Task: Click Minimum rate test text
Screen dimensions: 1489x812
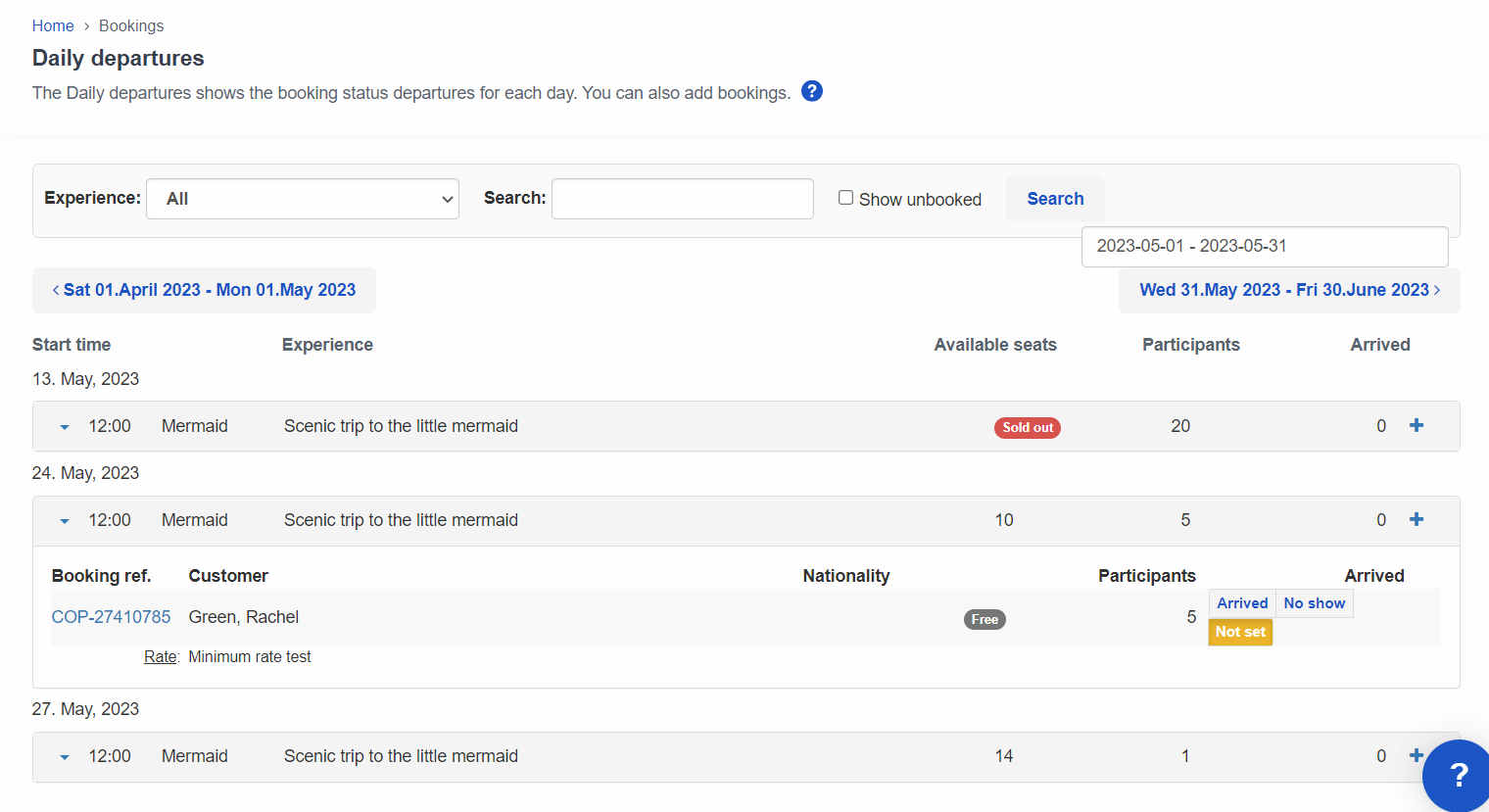Action: click(x=250, y=657)
